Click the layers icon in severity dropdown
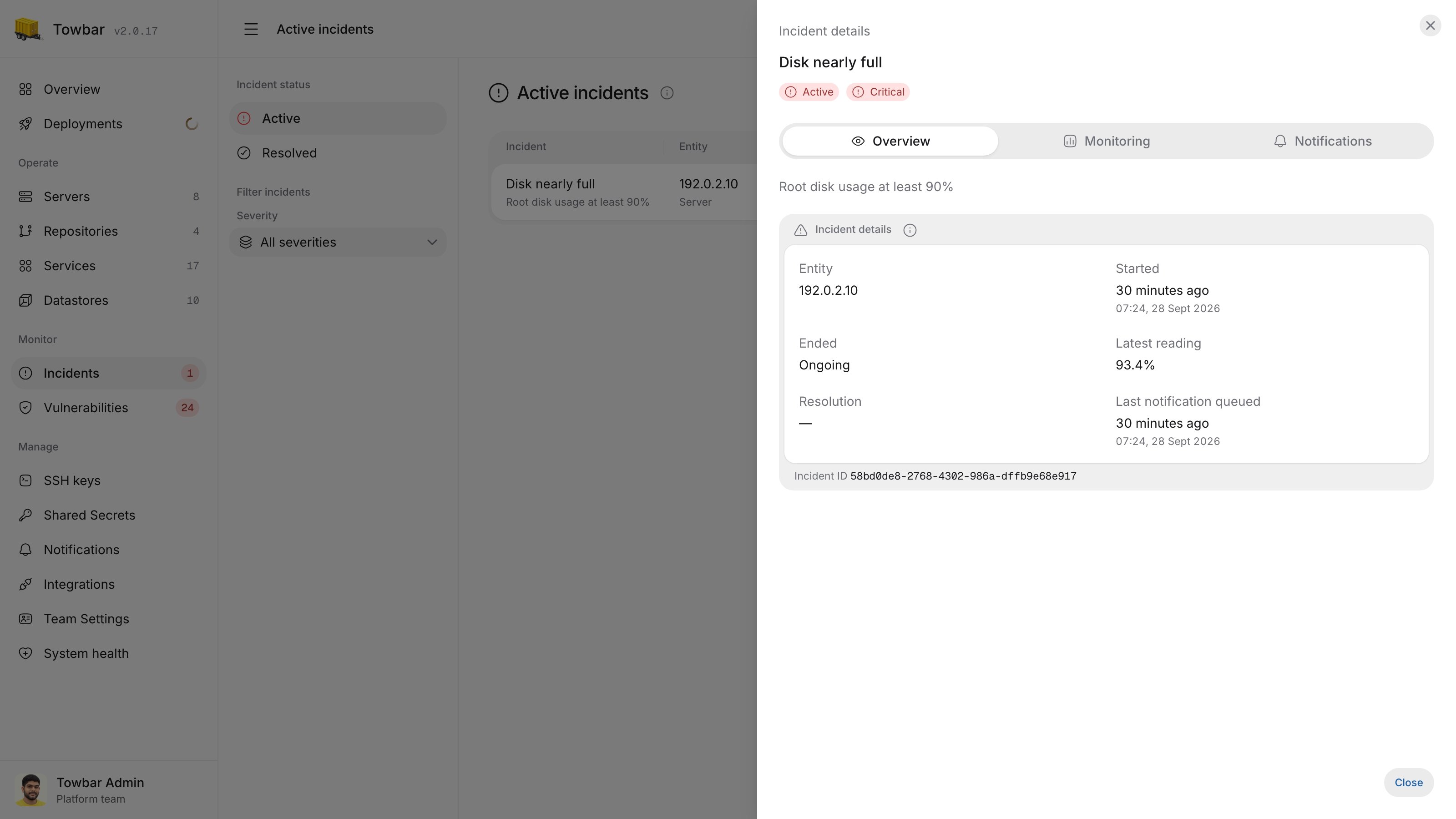Image resolution: width=1456 pixels, height=819 pixels. tap(245, 242)
